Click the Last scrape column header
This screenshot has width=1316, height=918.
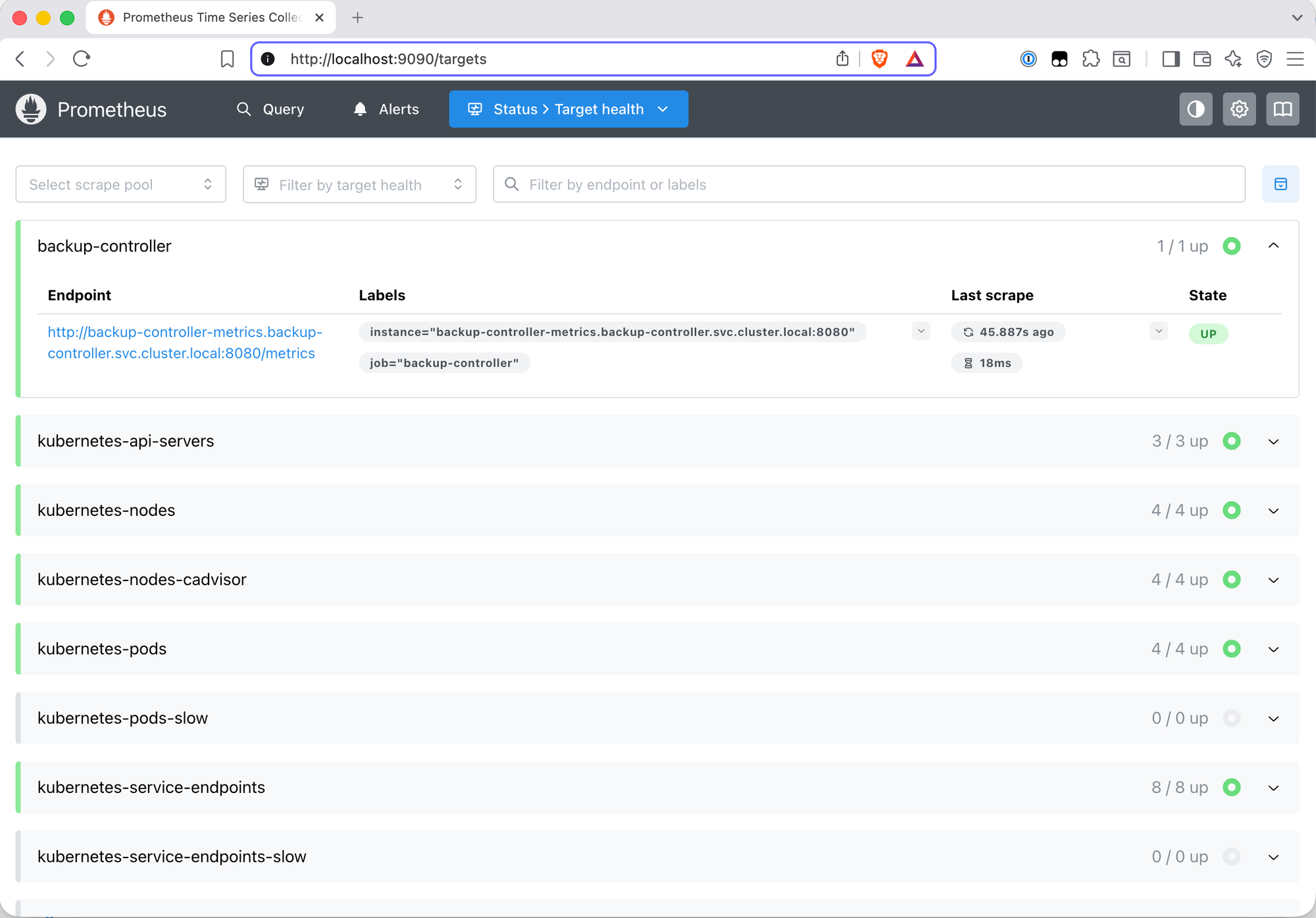click(992, 295)
